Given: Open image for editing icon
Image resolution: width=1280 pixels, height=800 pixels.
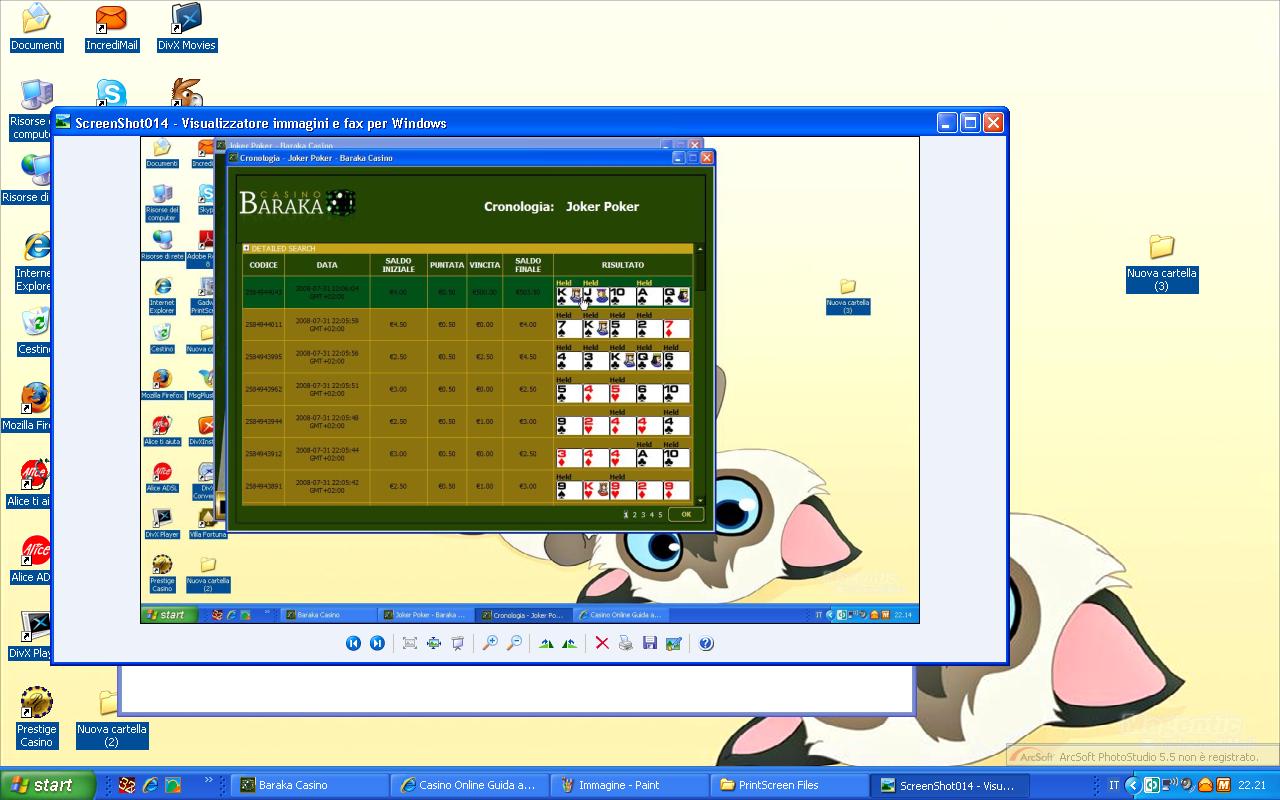Looking at the screenshot, I should coord(674,643).
